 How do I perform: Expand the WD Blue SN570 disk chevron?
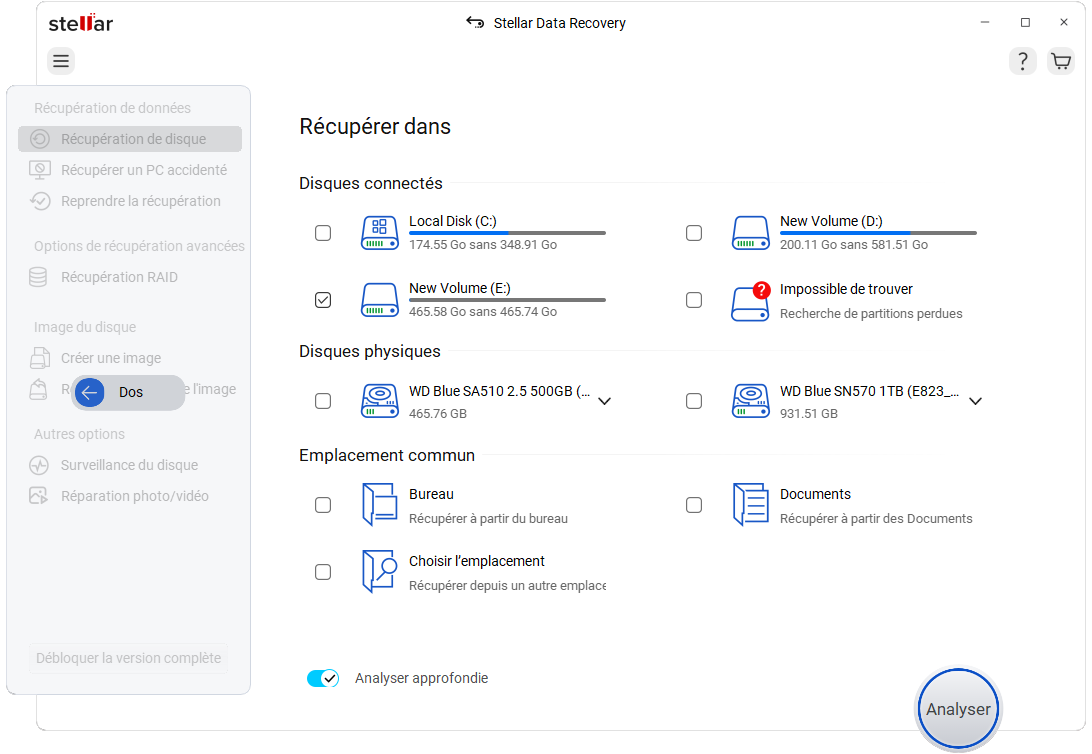pyautogui.click(x=976, y=401)
